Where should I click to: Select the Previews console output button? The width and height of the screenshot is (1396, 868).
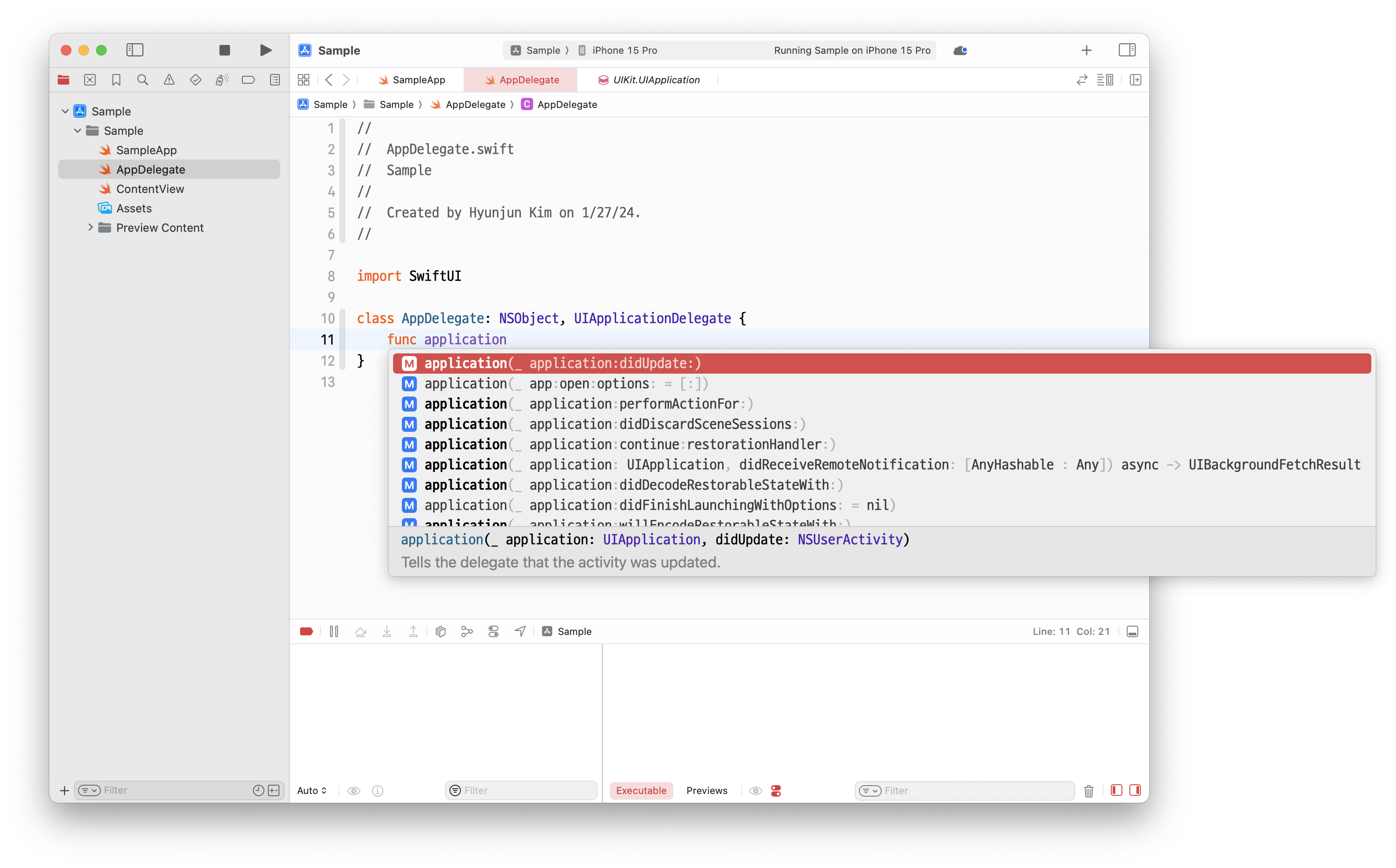click(x=707, y=790)
